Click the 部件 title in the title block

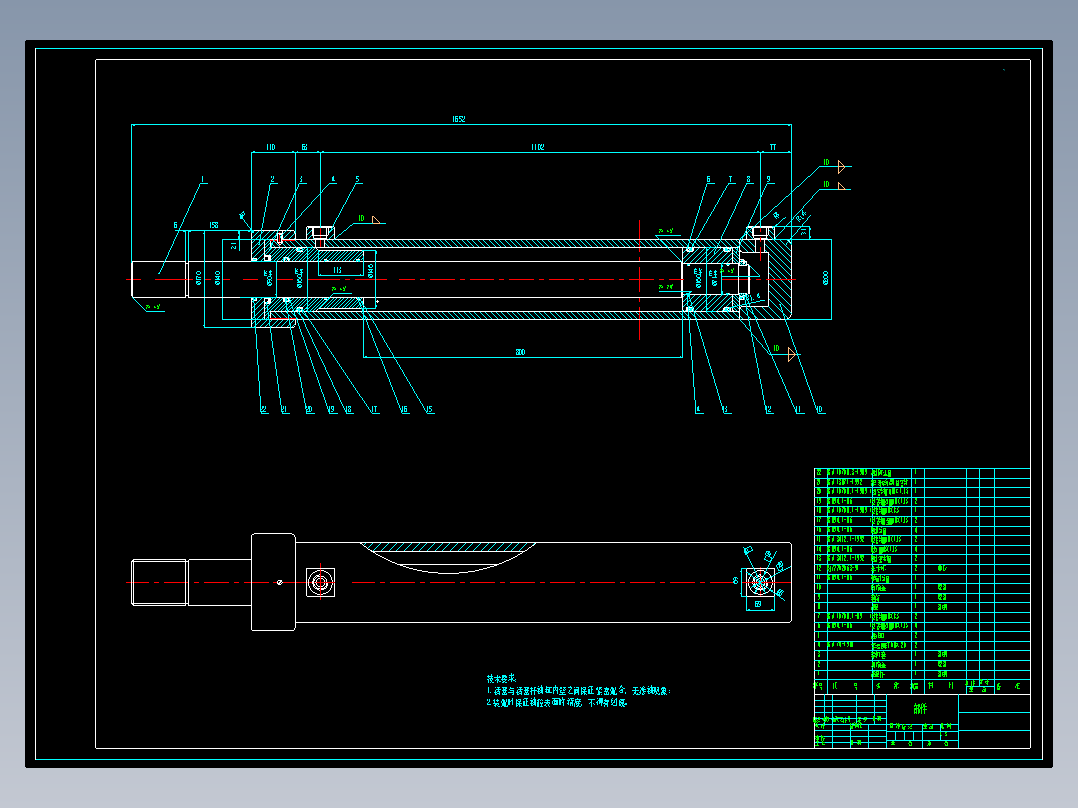920,708
